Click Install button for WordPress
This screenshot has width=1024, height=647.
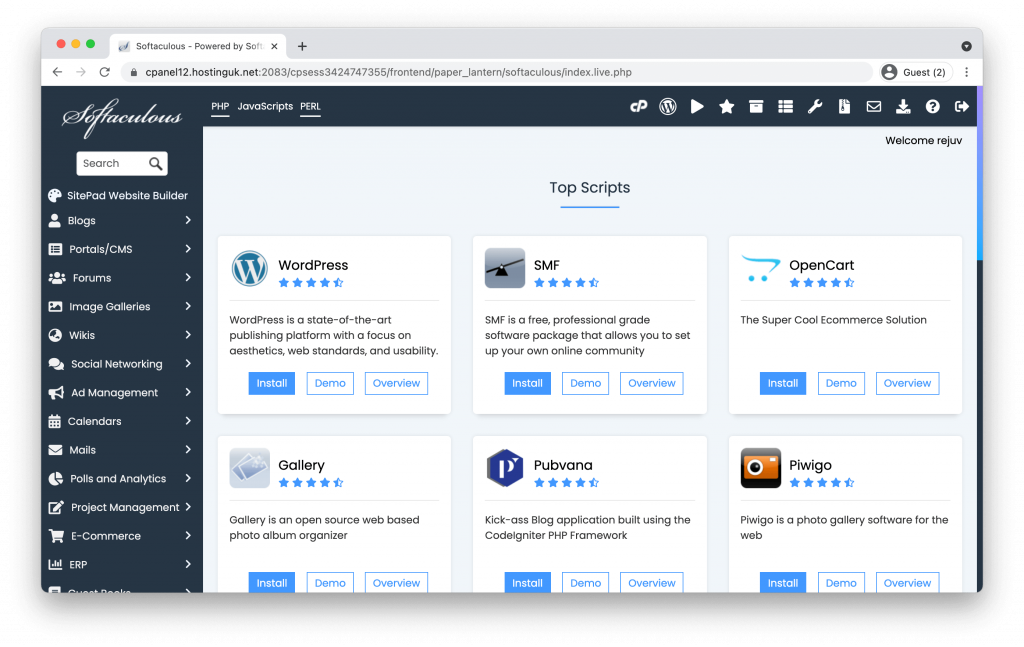point(272,383)
